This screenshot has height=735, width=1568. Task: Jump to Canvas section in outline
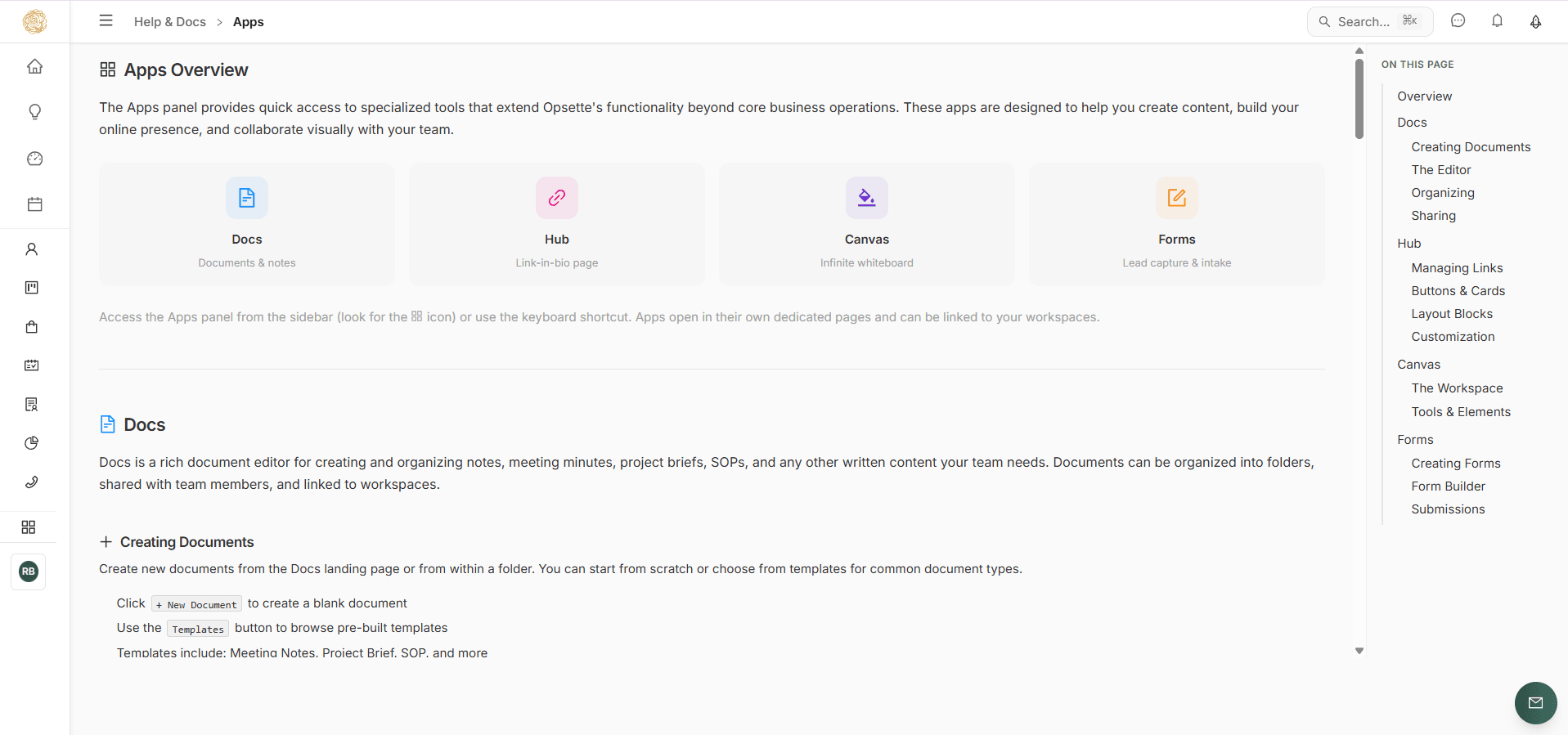pyautogui.click(x=1418, y=365)
